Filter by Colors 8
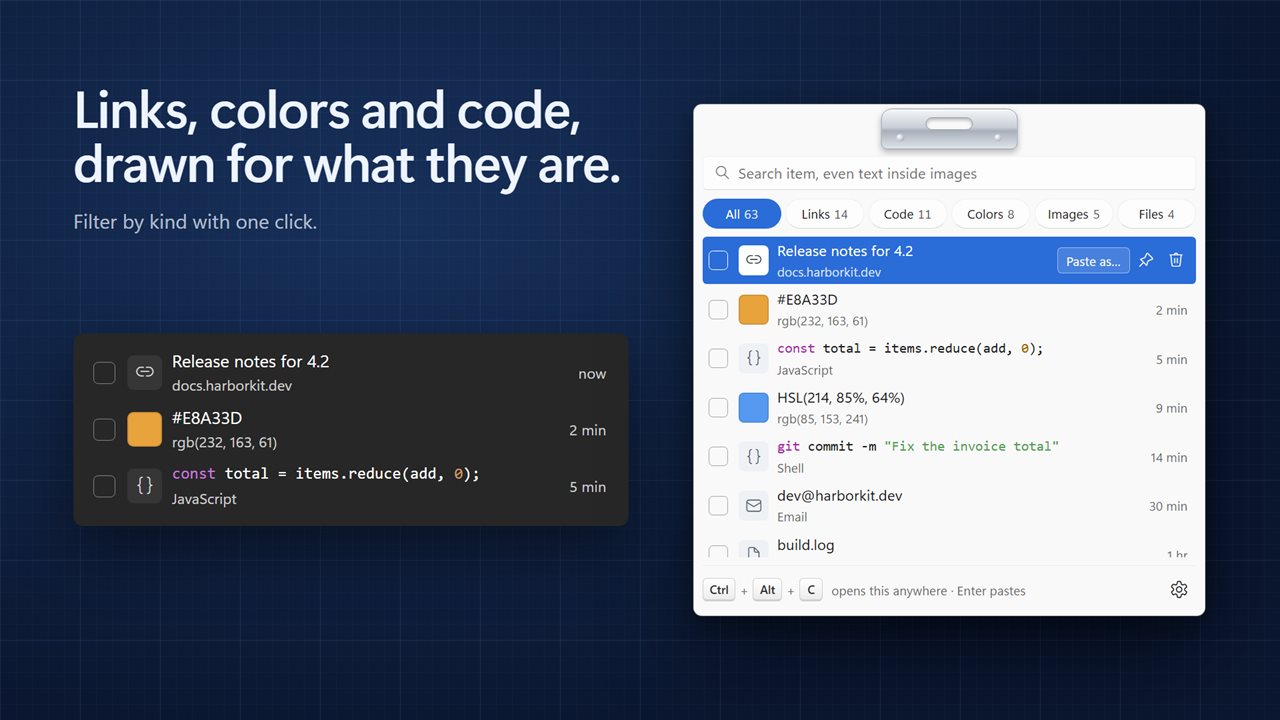 (x=990, y=214)
